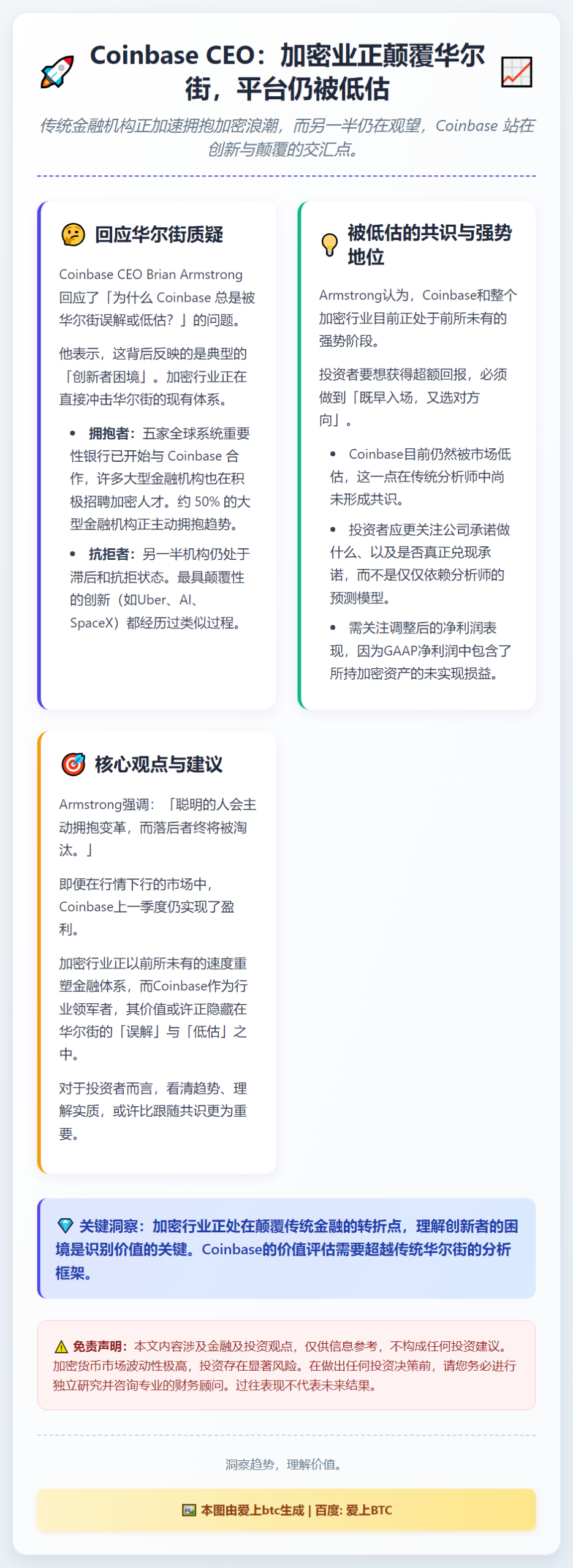The width and height of the screenshot is (573, 1568).
Task: Click the bullet starting 需关注调整后的净利润表现
Action: pyautogui.click(x=422, y=650)
